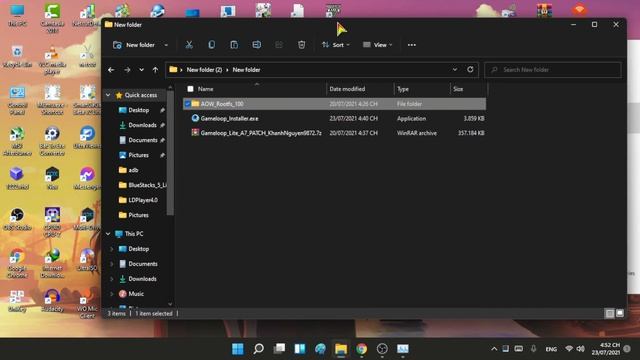Switch to large icons view in status bar
The height and width of the screenshot is (360, 640).
(620, 313)
